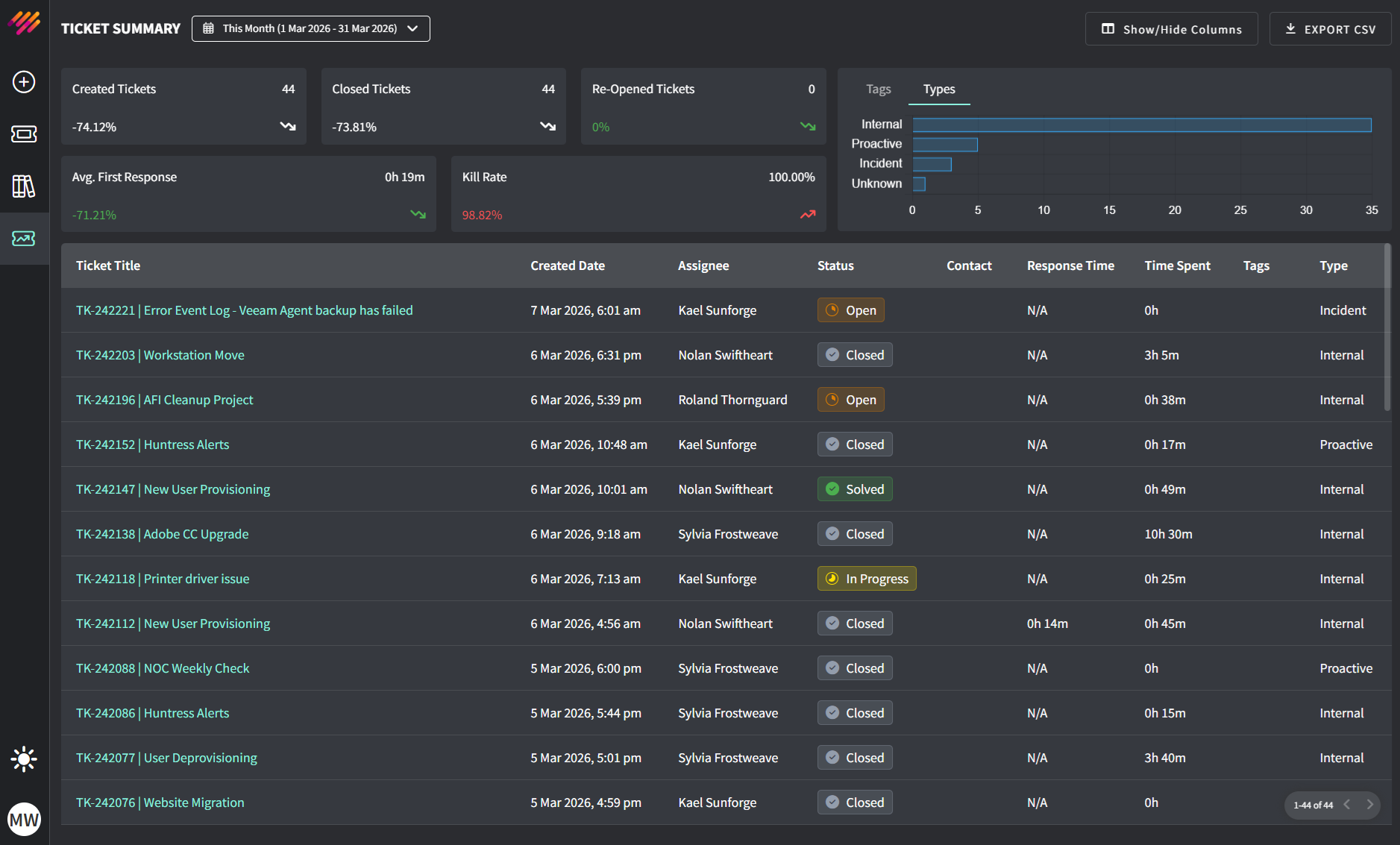Click the app logo in the sidebar
This screenshot has height=845, width=1400.
[24, 23]
